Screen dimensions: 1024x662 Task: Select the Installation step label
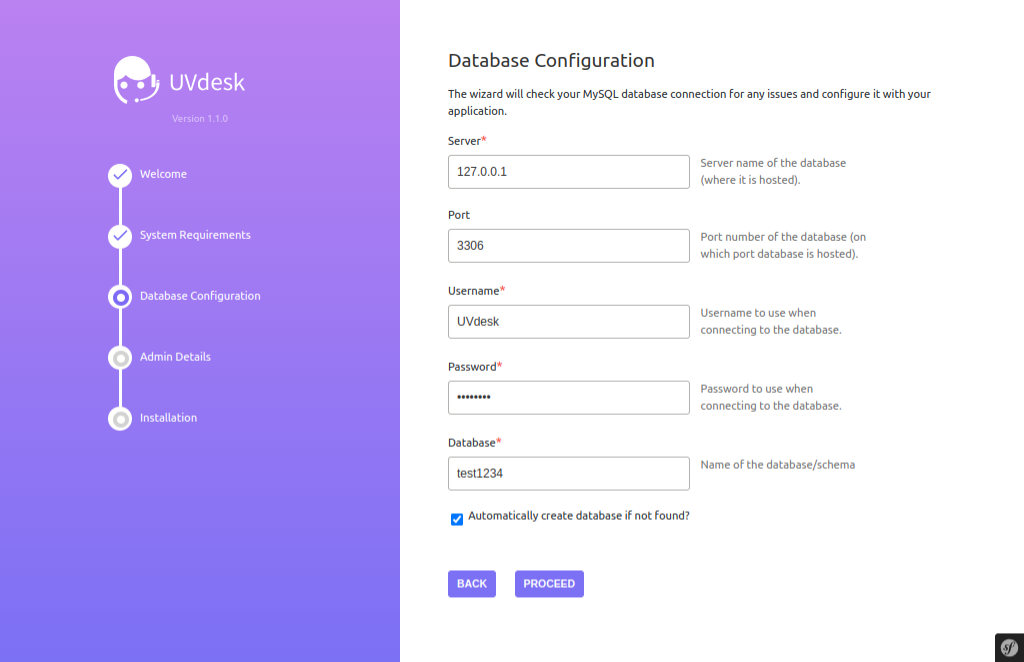coord(168,418)
